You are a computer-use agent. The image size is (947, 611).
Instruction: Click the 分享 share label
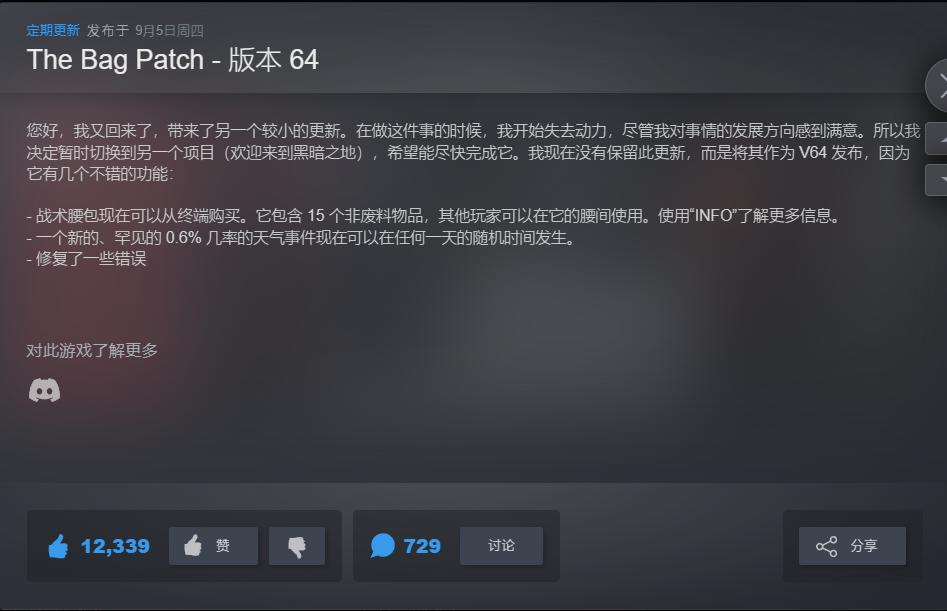(x=864, y=546)
